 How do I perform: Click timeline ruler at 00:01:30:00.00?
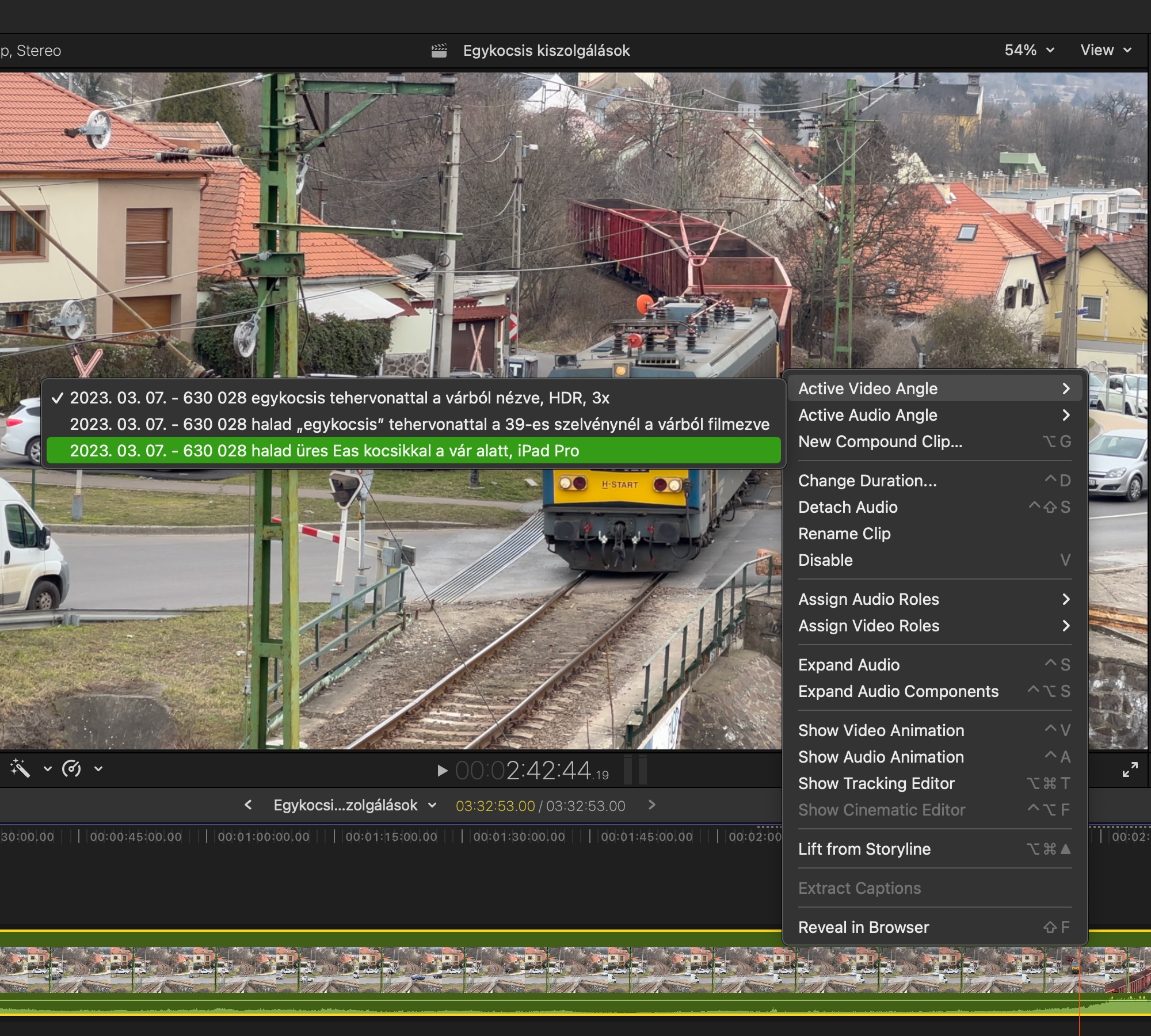pyautogui.click(x=519, y=837)
